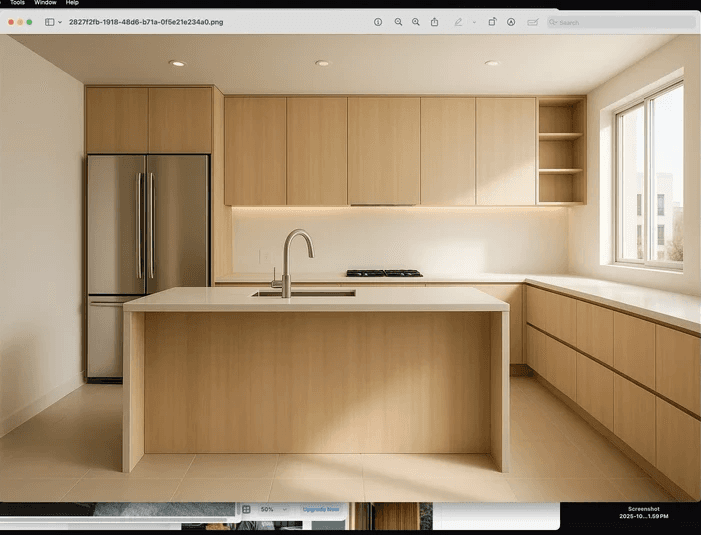
Task: Open the Share menu in toolbar
Action: [x=435, y=22]
